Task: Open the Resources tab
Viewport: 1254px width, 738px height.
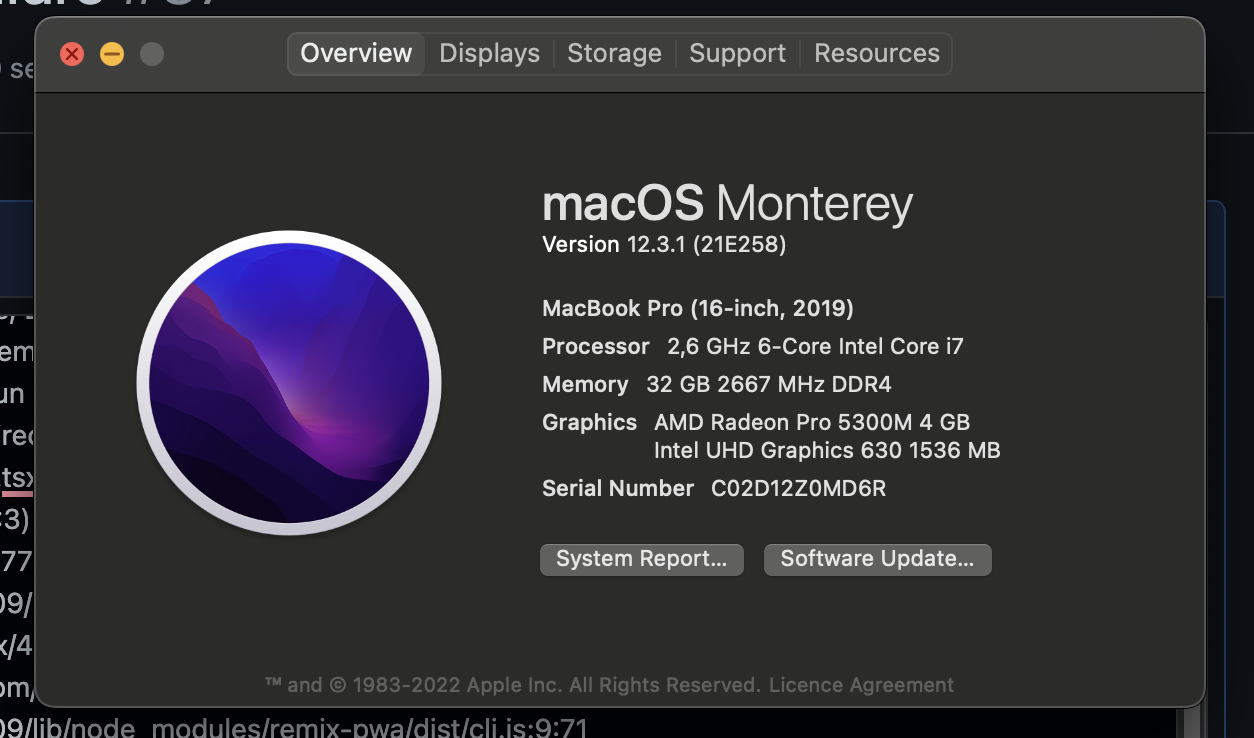Action: tap(876, 53)
